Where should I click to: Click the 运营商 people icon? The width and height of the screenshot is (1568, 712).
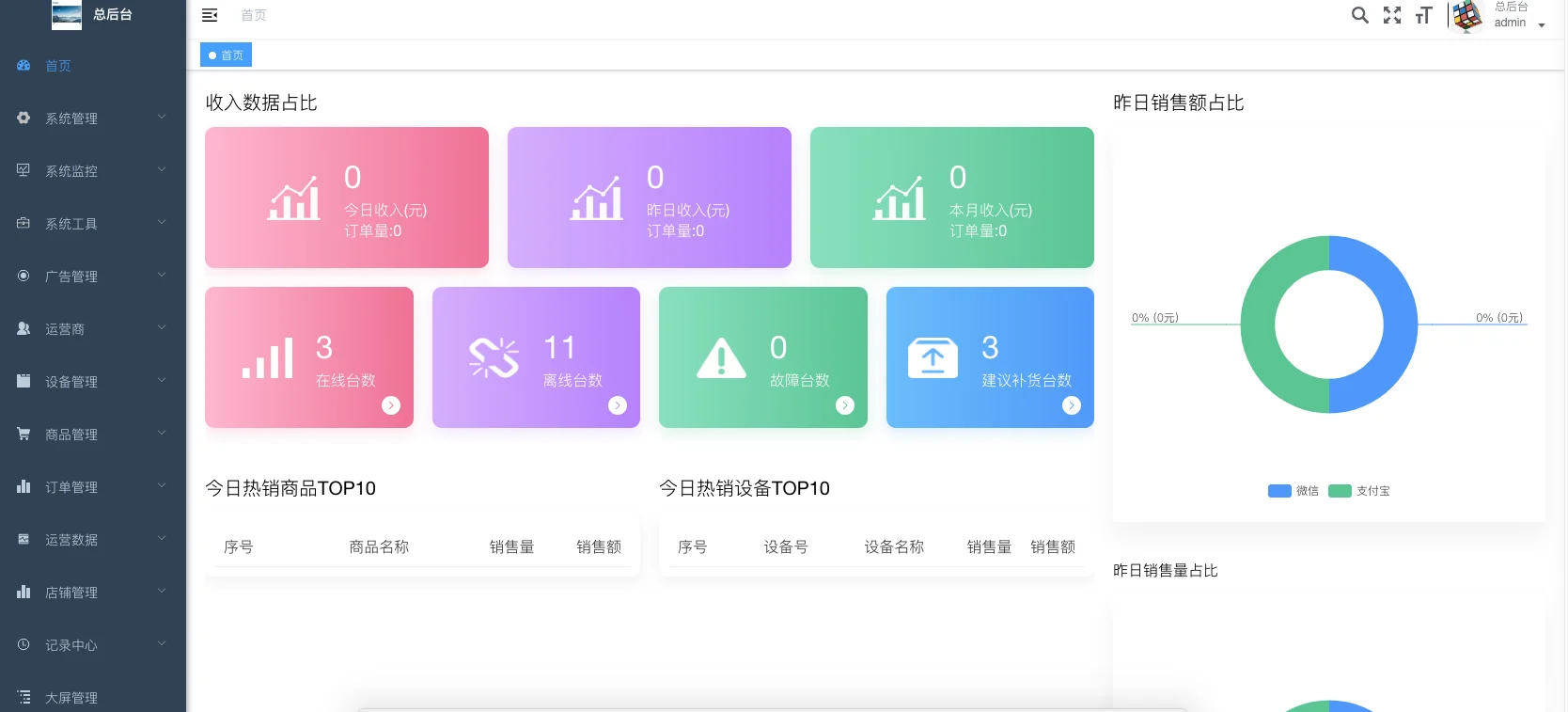coord(24,329)
